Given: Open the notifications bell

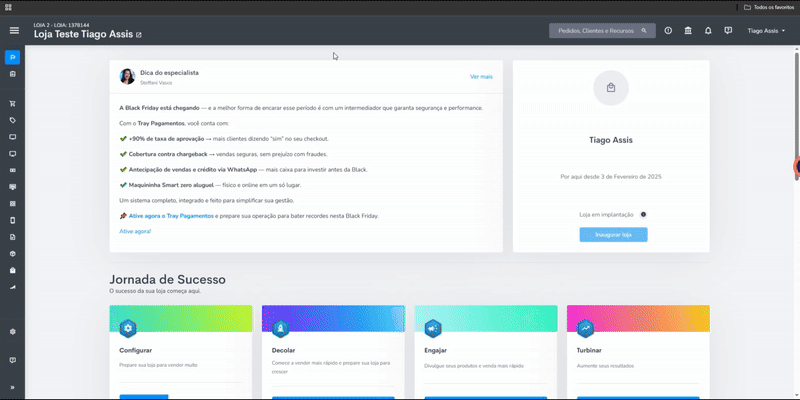Looking at the screenshot, I should click(708, 31).
